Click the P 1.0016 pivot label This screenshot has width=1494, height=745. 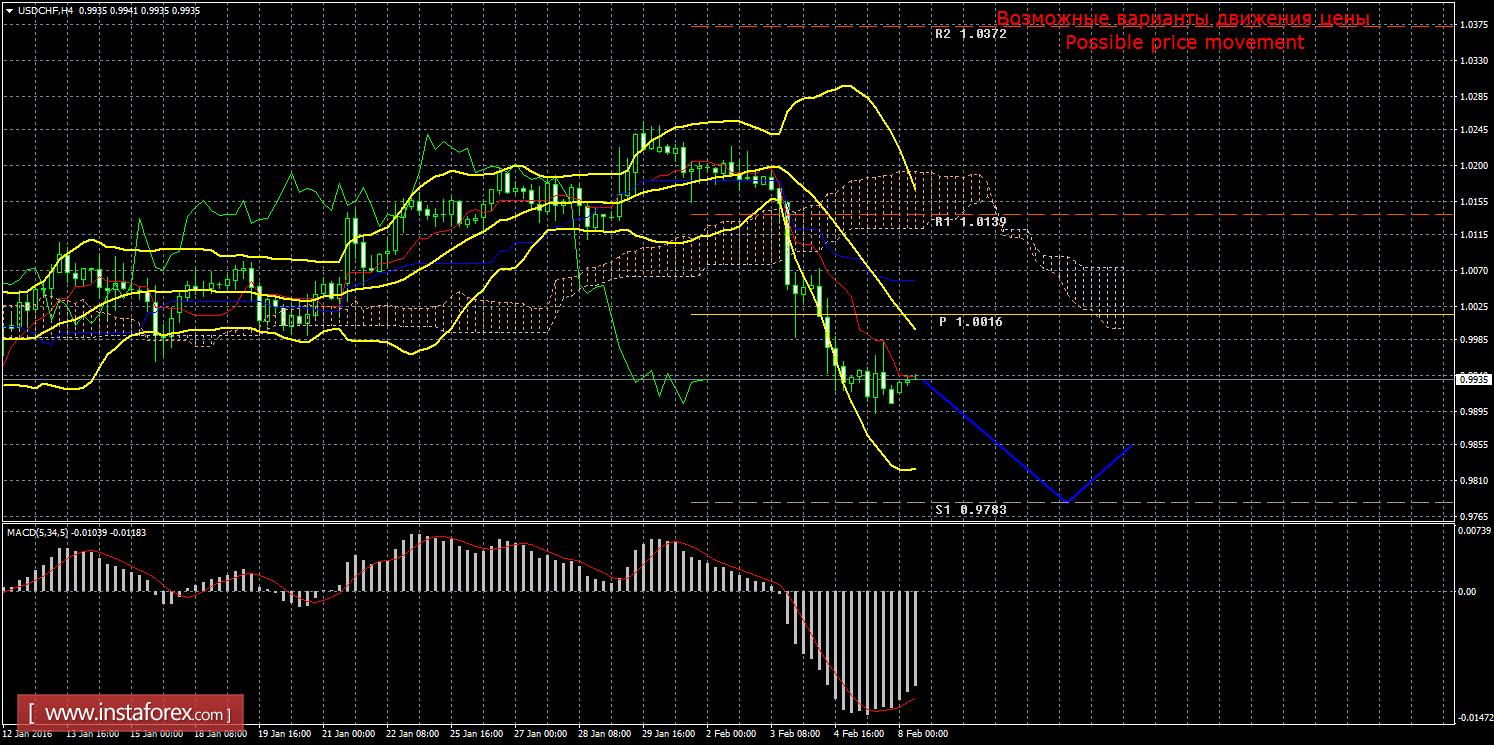pyautogui.click(x=970, y=322)
